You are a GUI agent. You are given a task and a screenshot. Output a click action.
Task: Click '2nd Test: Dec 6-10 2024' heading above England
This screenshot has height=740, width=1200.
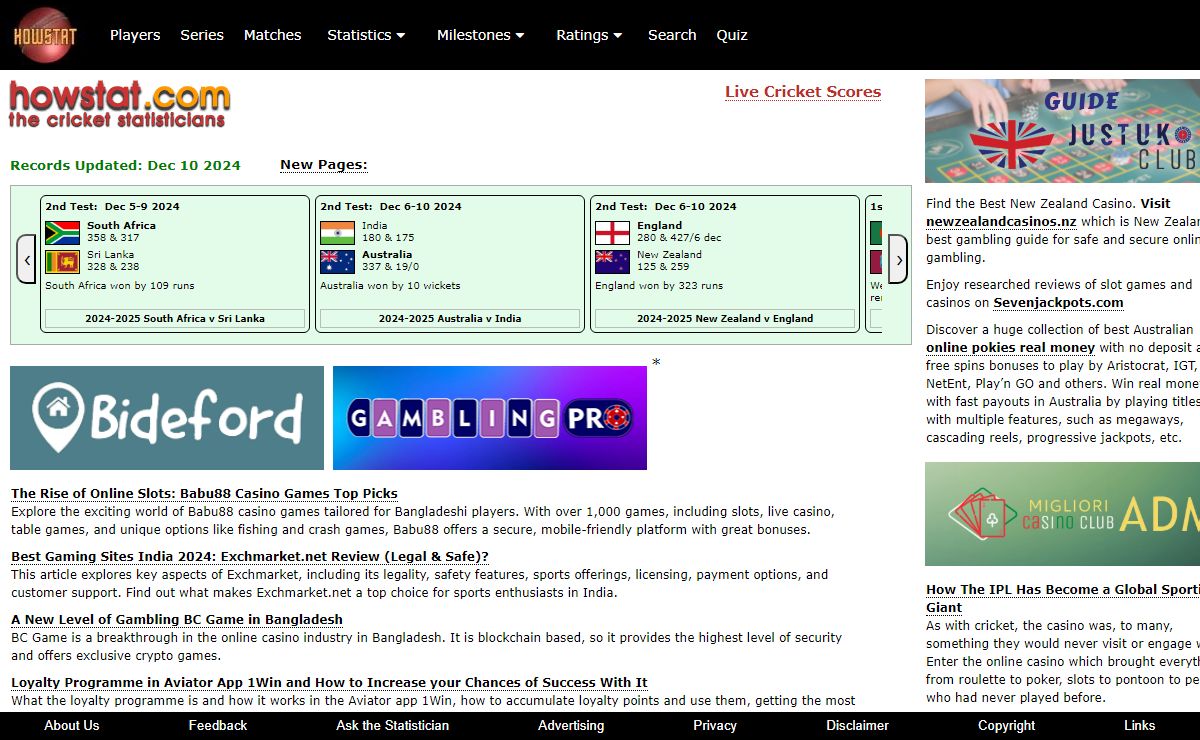(x=666, y=207)
